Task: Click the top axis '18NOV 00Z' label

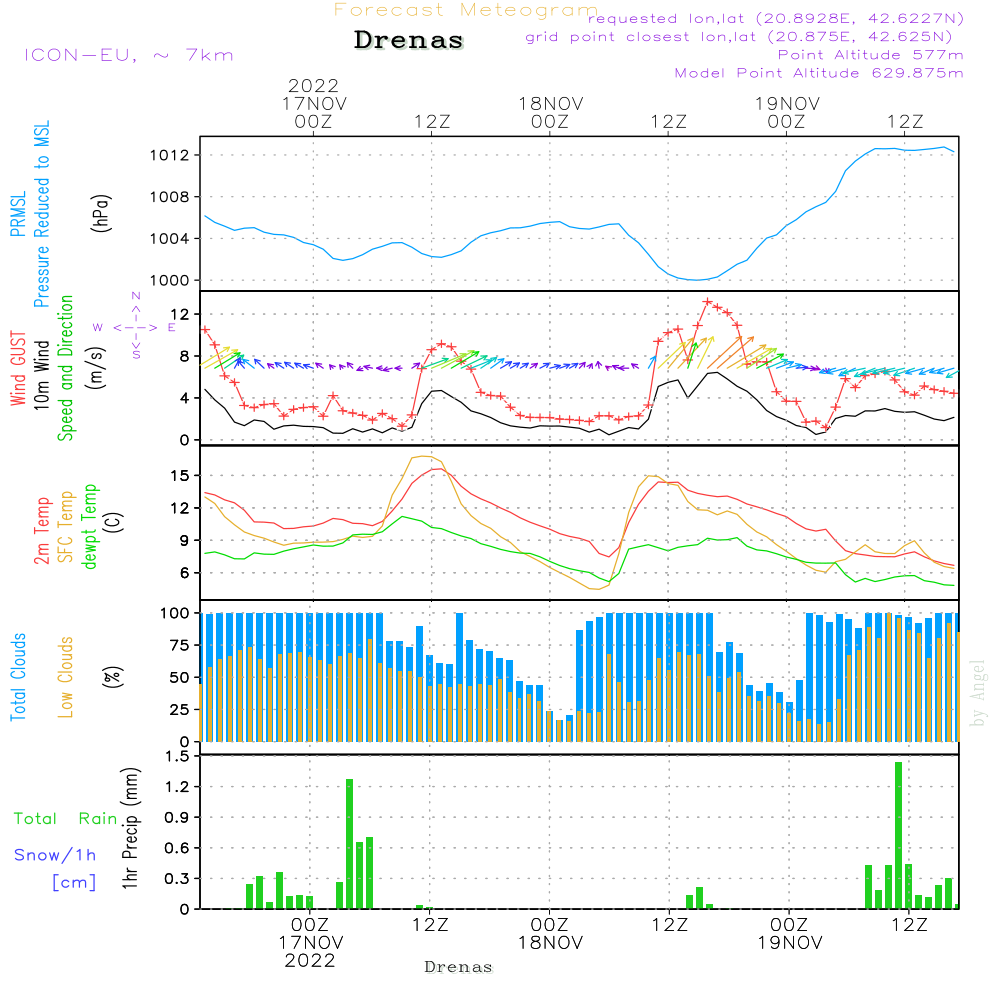Action: tap(550, 112)
